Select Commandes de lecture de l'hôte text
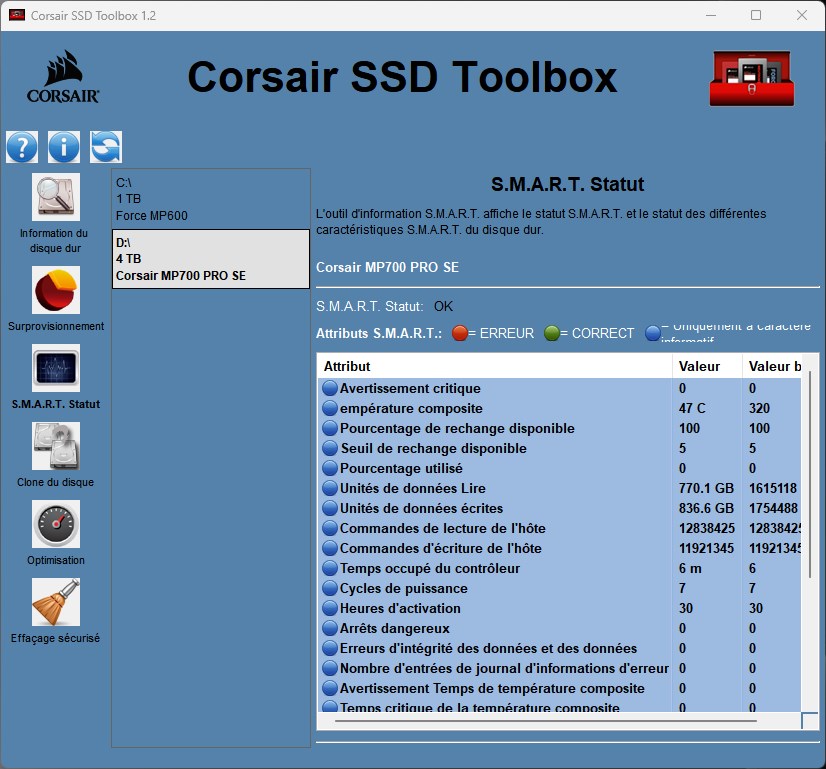The image size is (826, 769). [x=442, y=528]
